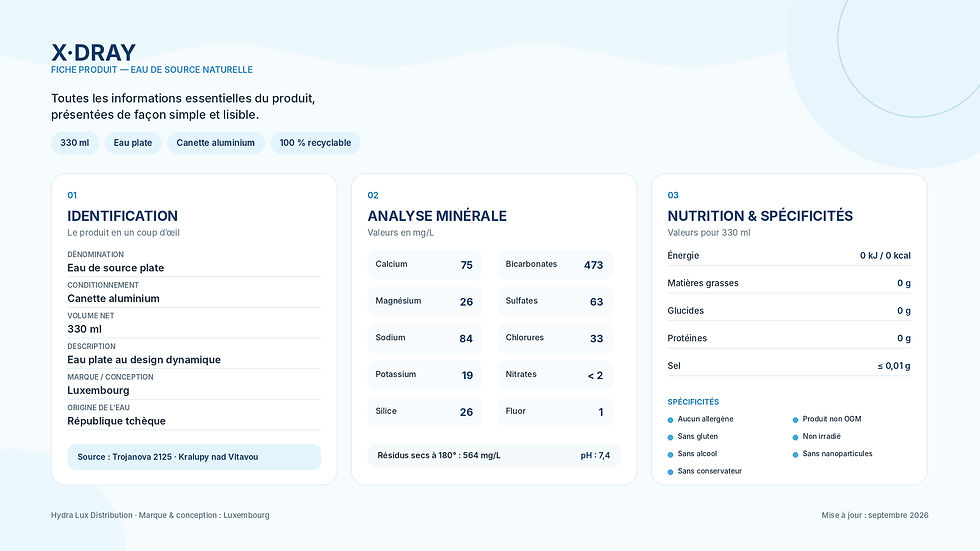980x551 pixels.
Task: Click the X·DRAY brand title
Action: tap(93, 52)
